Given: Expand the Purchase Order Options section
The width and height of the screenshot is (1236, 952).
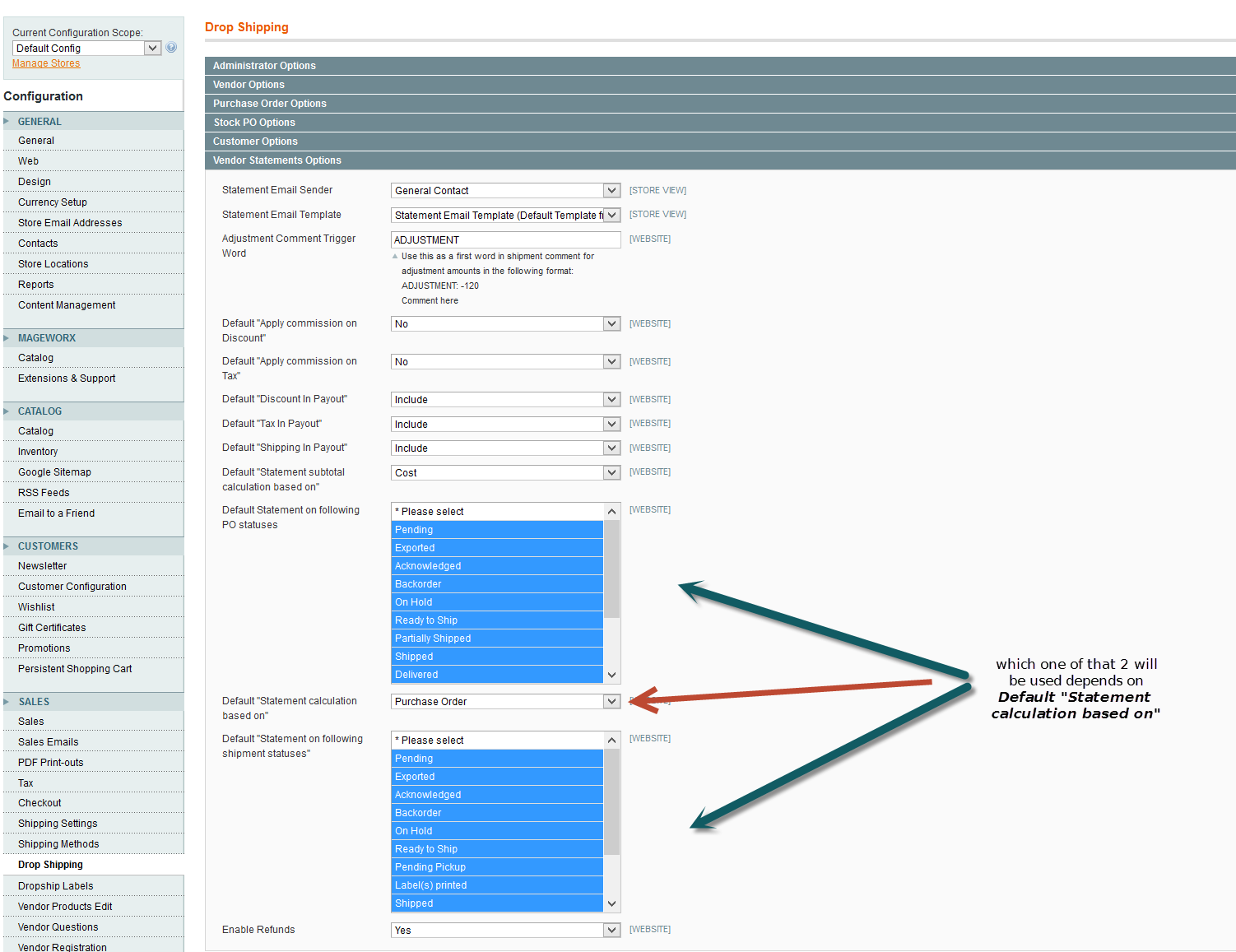Looking at the screenshot, I should click(x=720, y=104).
